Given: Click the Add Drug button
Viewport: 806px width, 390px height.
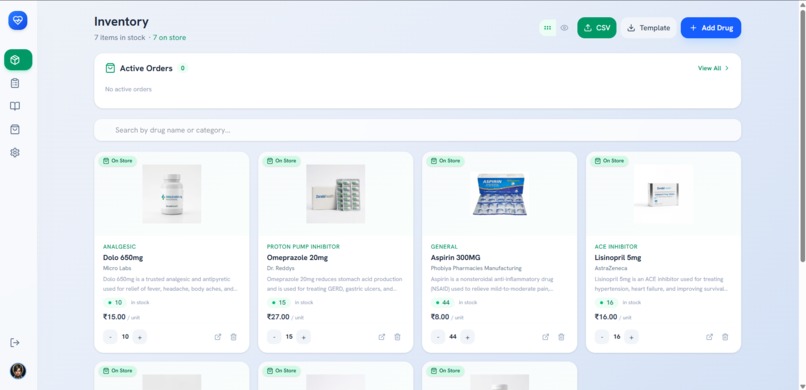Looking at the screenshot, I should pos(711,28).
